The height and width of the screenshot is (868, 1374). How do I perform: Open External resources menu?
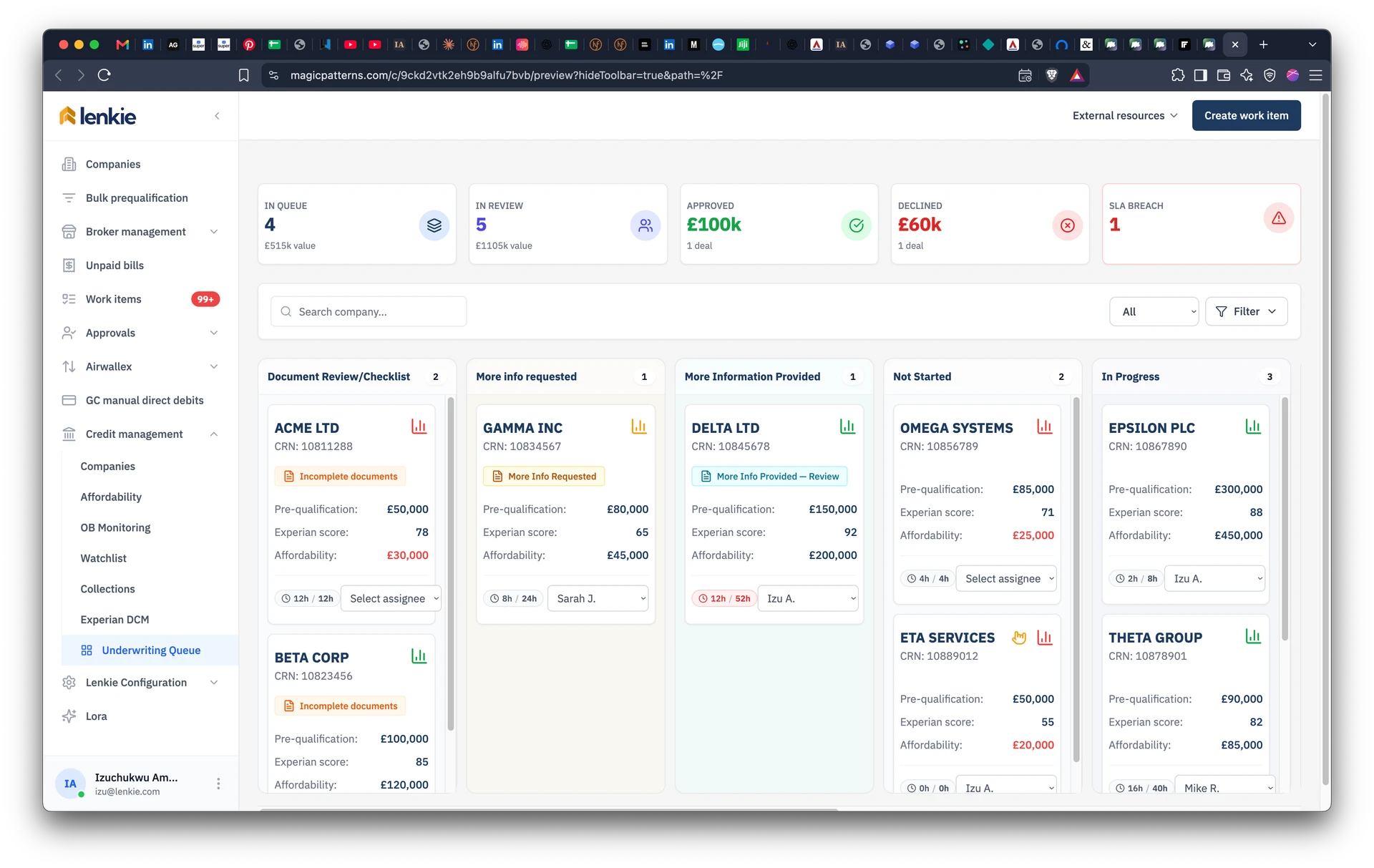pos(1124,116)
